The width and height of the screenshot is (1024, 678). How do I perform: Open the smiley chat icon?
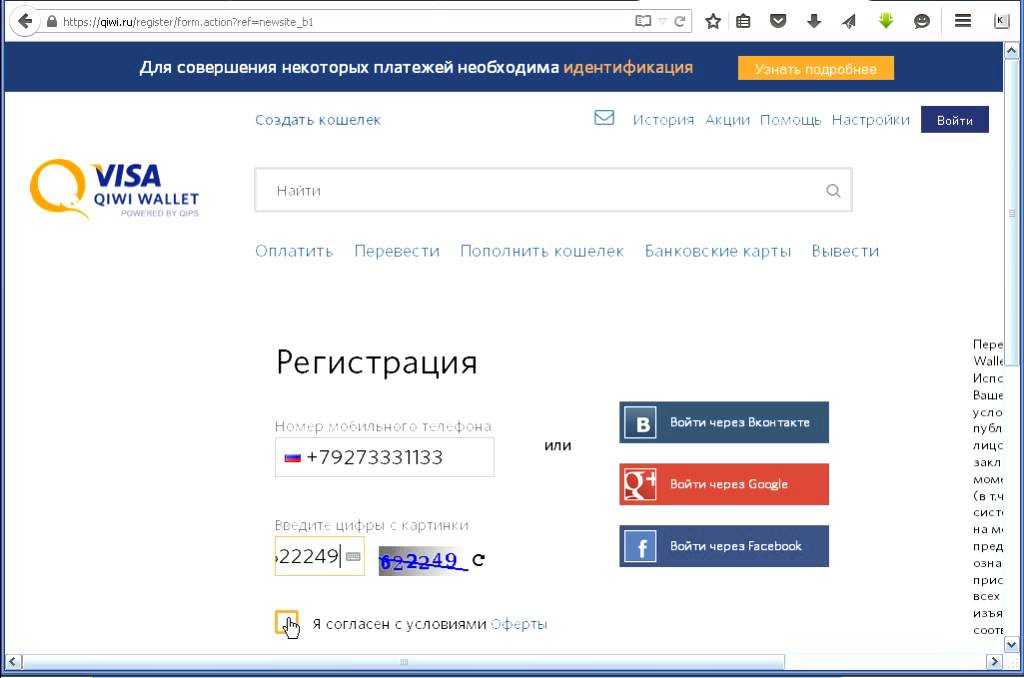(921, 22)
